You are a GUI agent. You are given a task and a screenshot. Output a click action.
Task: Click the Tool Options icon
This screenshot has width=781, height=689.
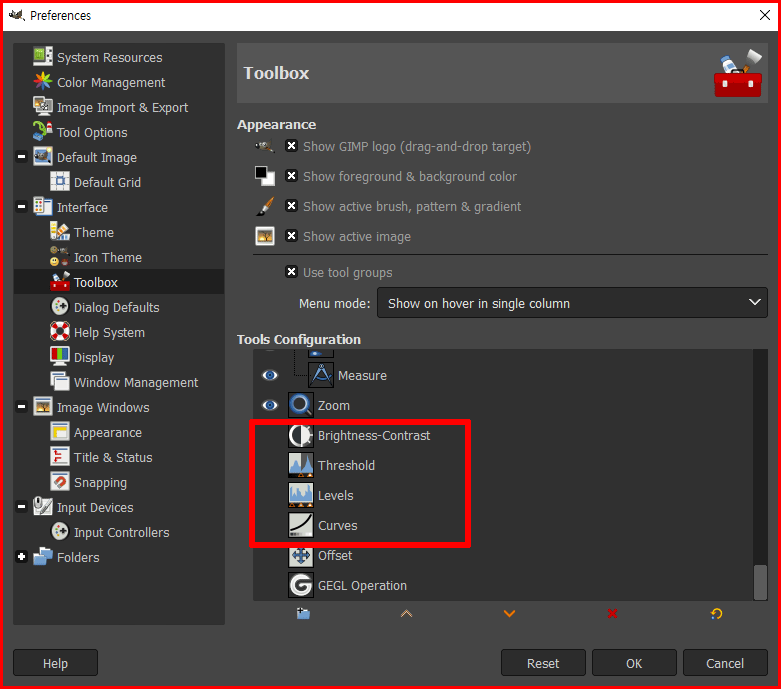pyautogui.click(x=43, y=131)
